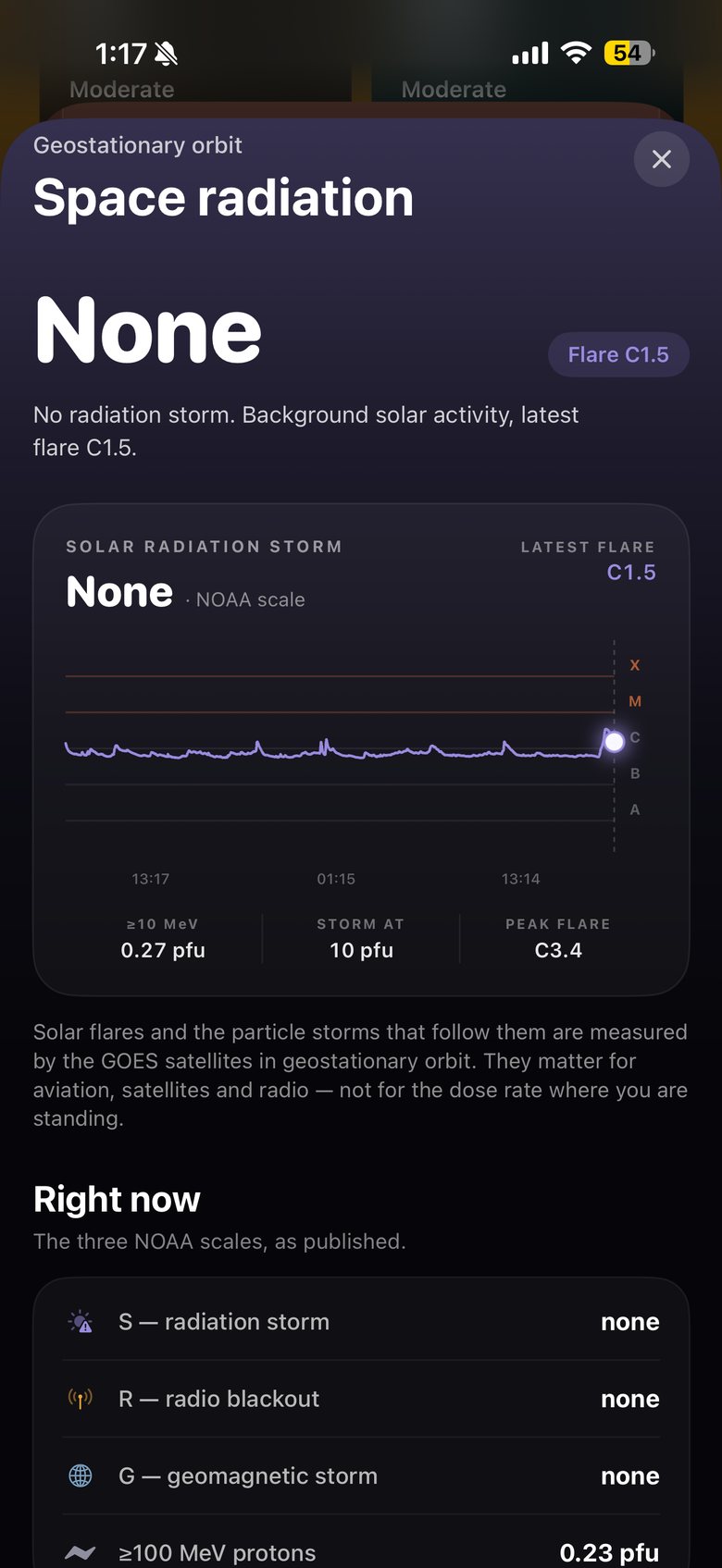The height and width of the screenshot is (1568, 722).
Task: Tap the geomagnetic storm globe icon
Action: (x=81, y=1475)
